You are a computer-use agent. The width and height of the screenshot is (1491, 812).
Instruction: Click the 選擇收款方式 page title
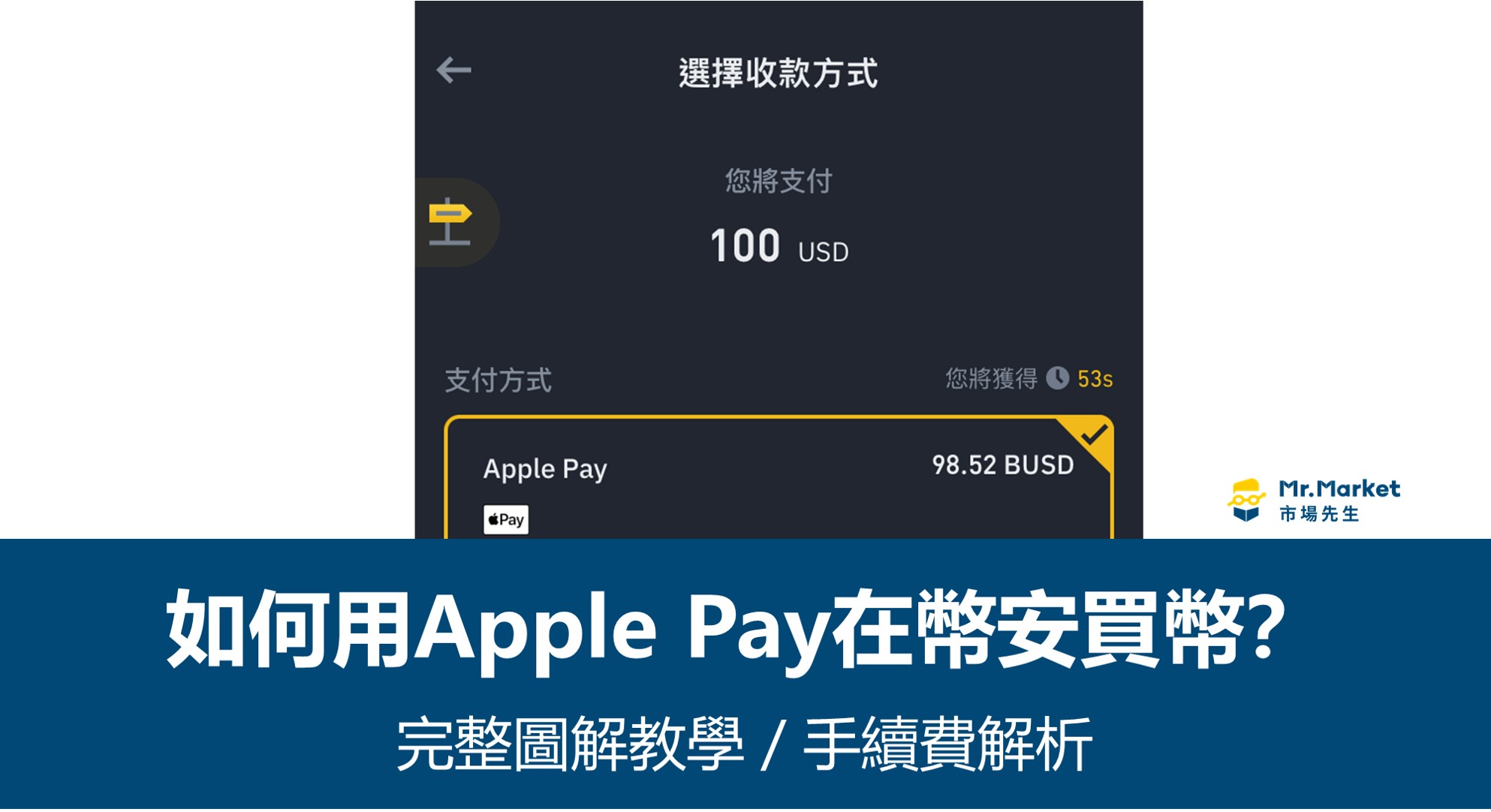tap(778, 73)
